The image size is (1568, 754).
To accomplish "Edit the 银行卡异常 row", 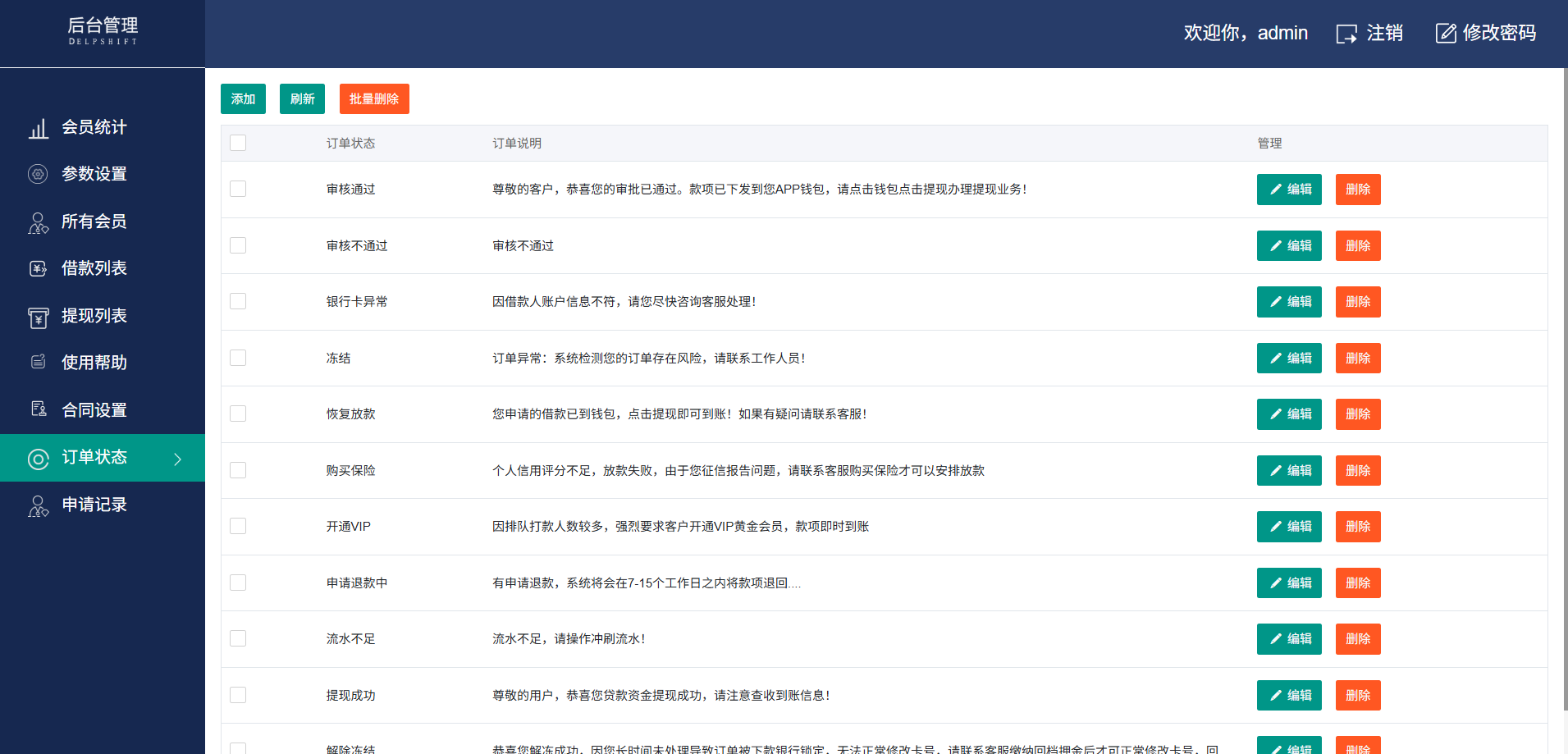I will point(1289,302).
